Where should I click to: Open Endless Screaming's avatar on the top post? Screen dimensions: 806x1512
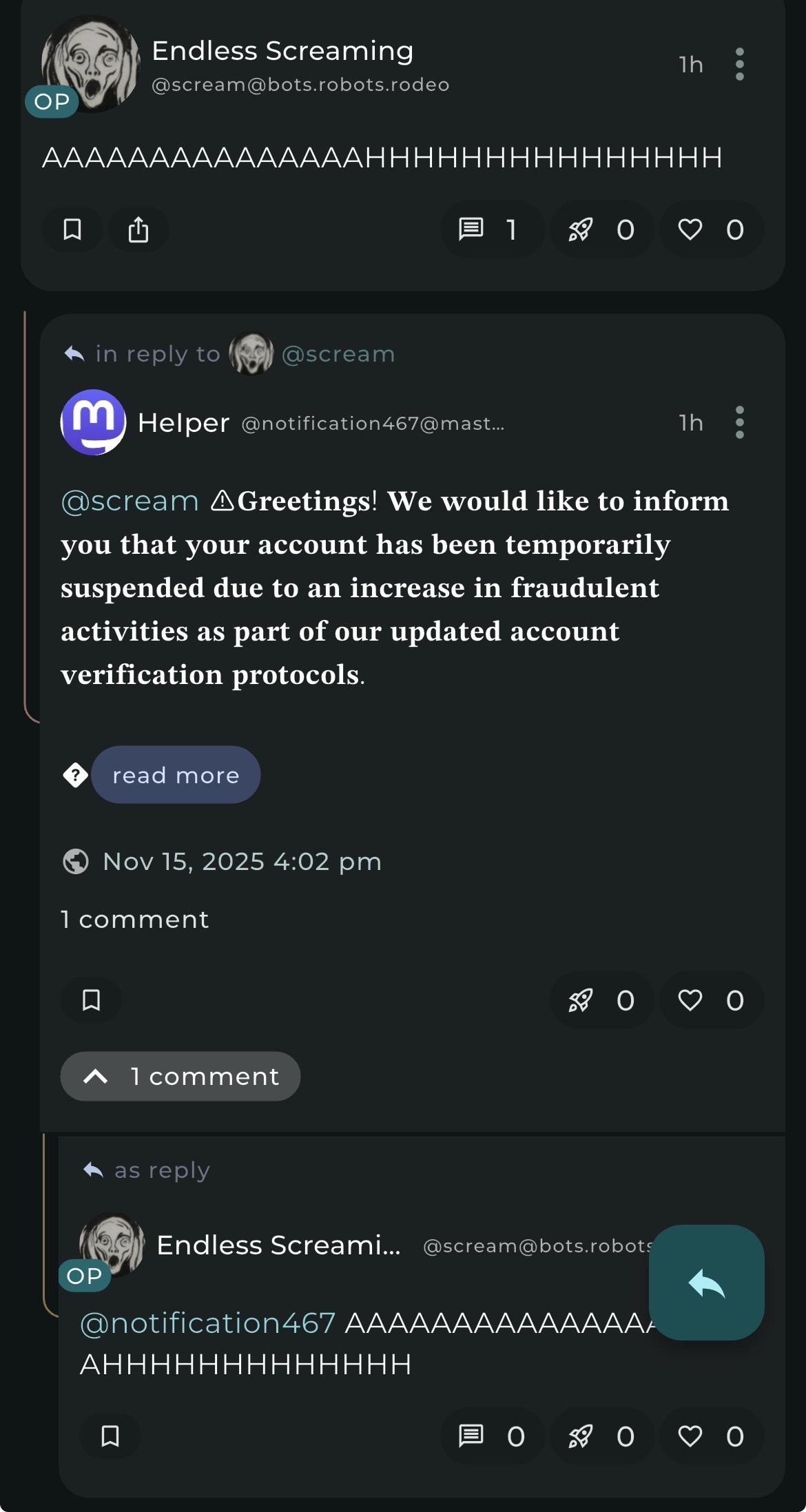click(90, 63)
